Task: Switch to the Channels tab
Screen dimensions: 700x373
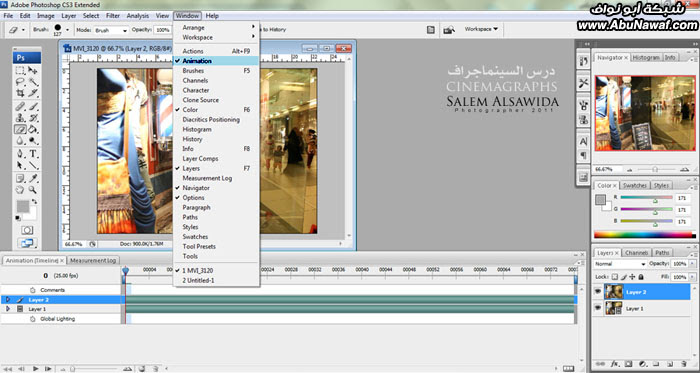Action: pyautogui.click(x=636, y=253)
